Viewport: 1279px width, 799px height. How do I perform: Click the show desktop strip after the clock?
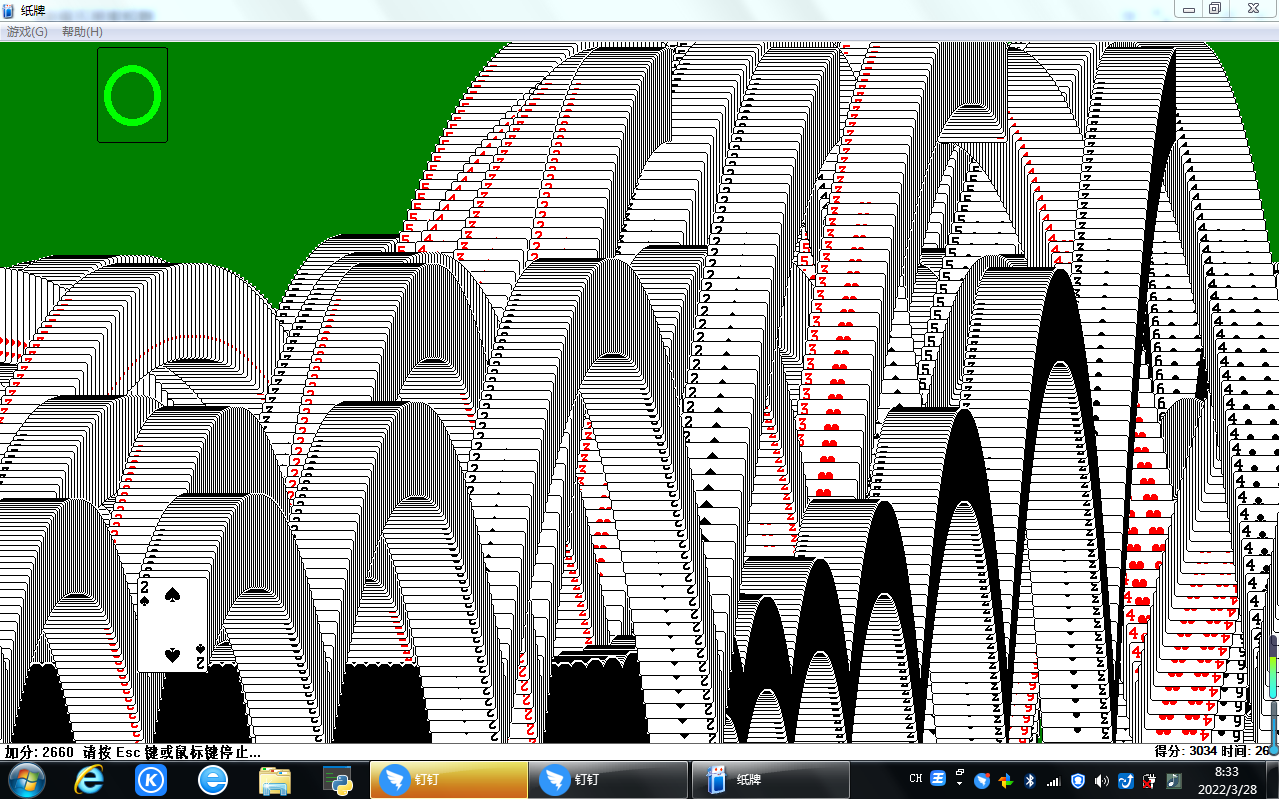coord(1272,780)
